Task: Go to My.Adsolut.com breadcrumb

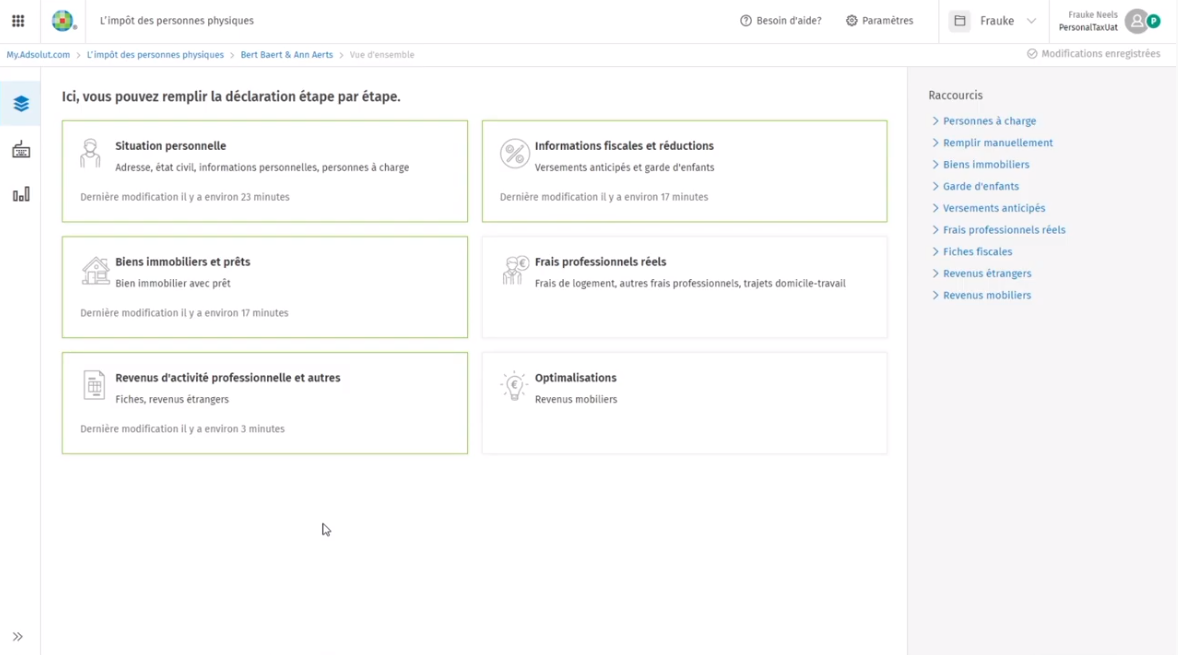Action: [x=38, y=55]
